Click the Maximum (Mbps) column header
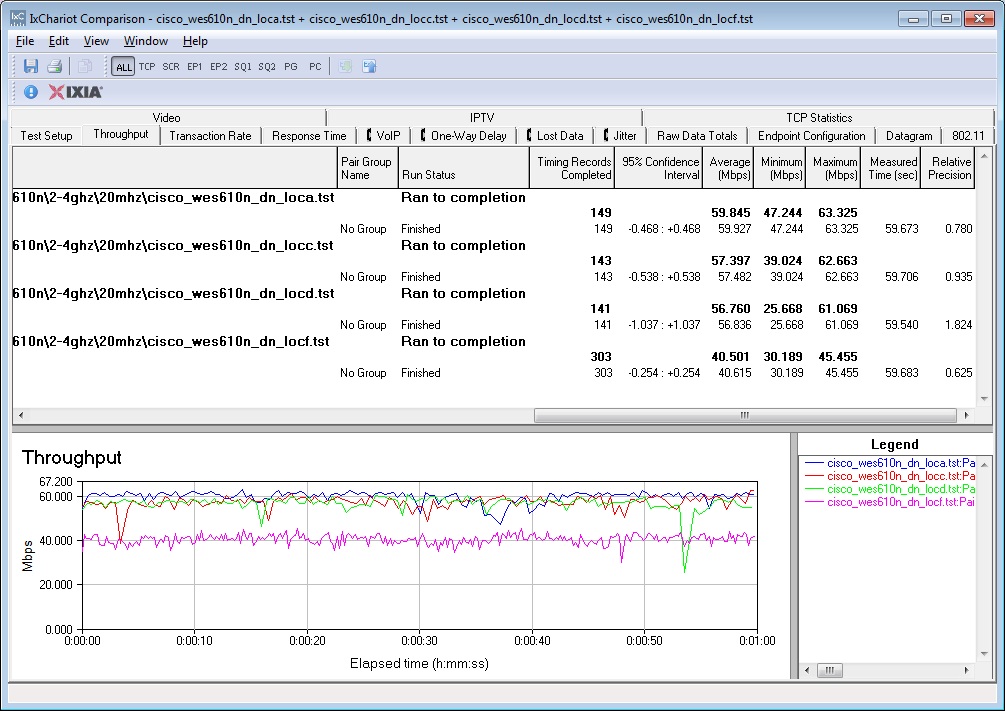Viewport: 1005px width, 711px height. pos(834,168)
